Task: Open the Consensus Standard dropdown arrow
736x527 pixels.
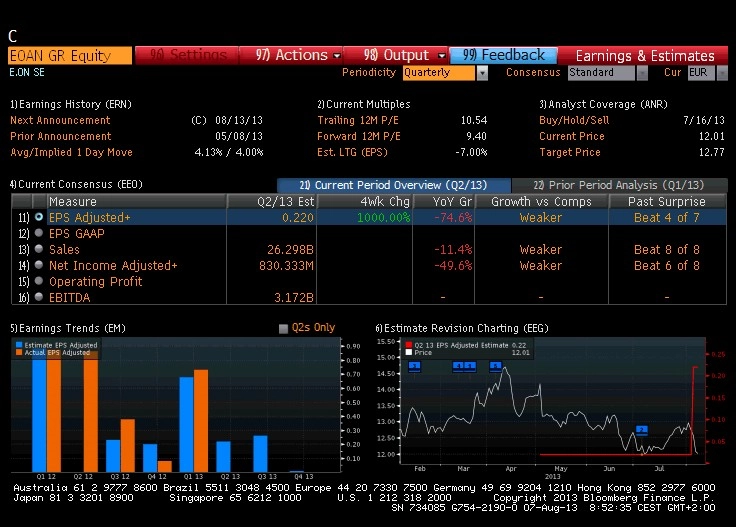Action: [642, 73]
